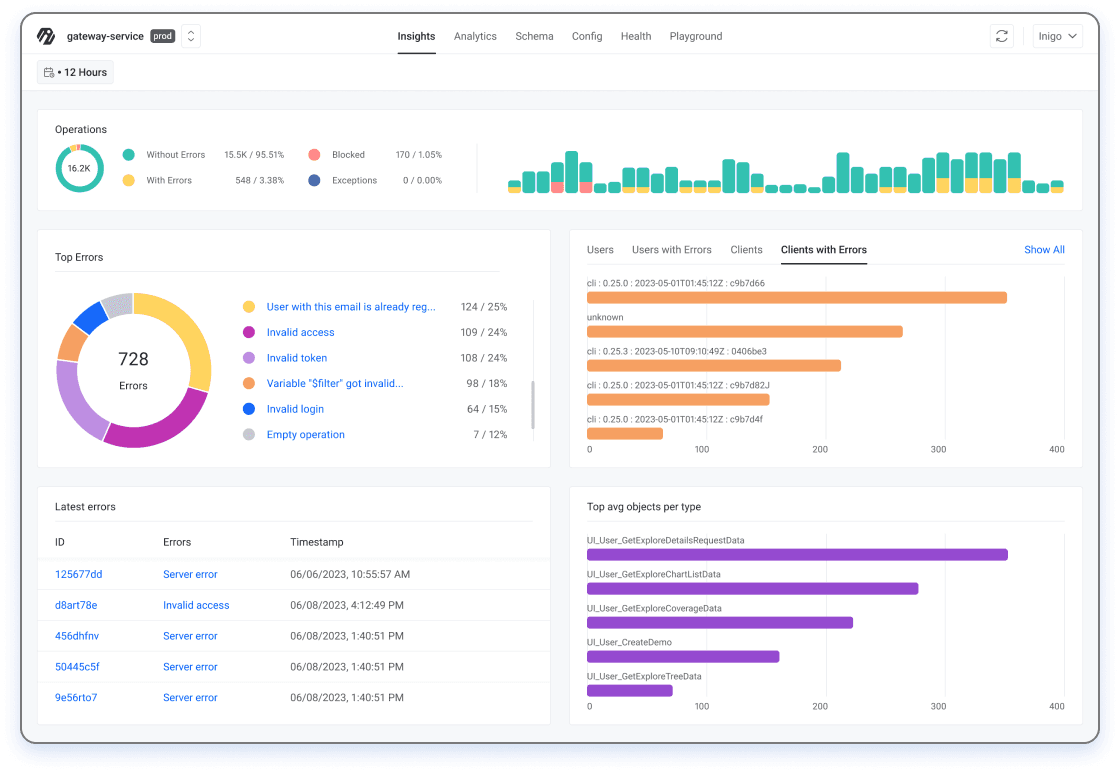Click the UI_User_GetExploreTreeData bar
This screenshot has width=1120, height=772.
click(629, 691)
